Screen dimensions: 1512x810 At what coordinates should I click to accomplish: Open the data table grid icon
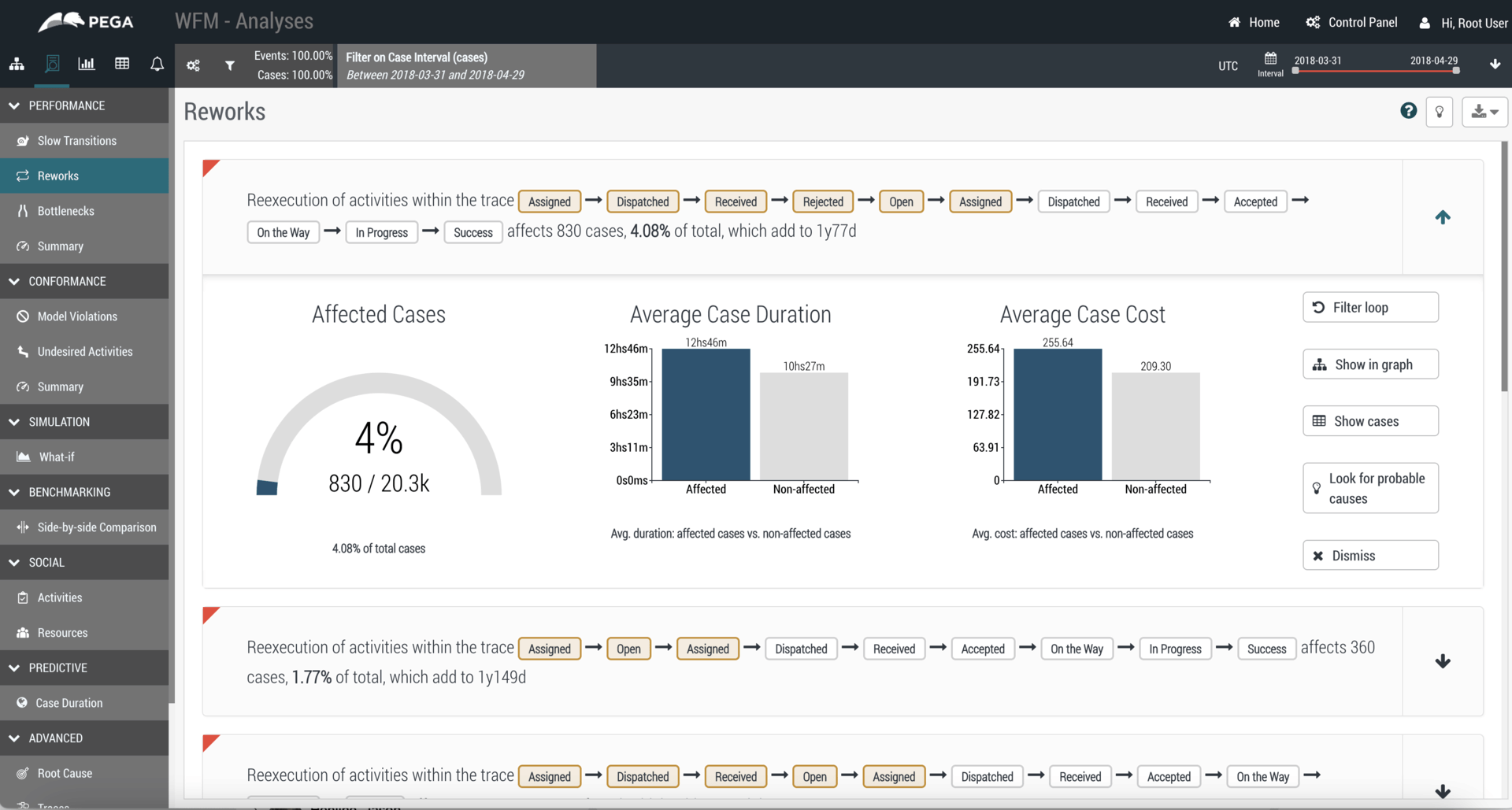[x=122, y=65]
